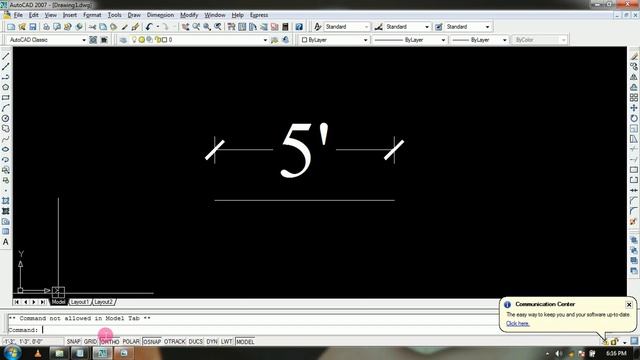Click the Zoom Previous icon
The width and height of the screenshot is (640, 360).
tap(218, 27)
